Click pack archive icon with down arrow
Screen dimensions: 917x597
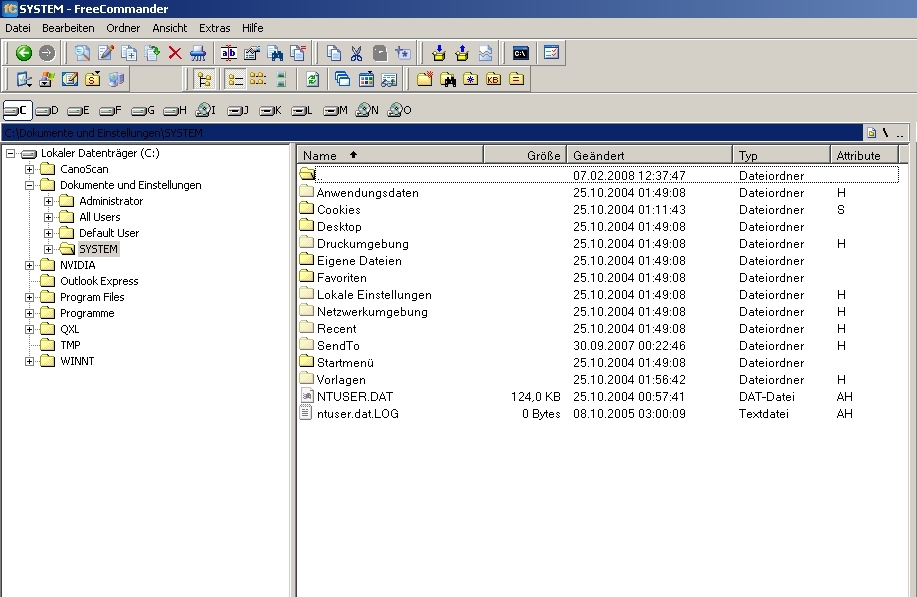point(439,53)
